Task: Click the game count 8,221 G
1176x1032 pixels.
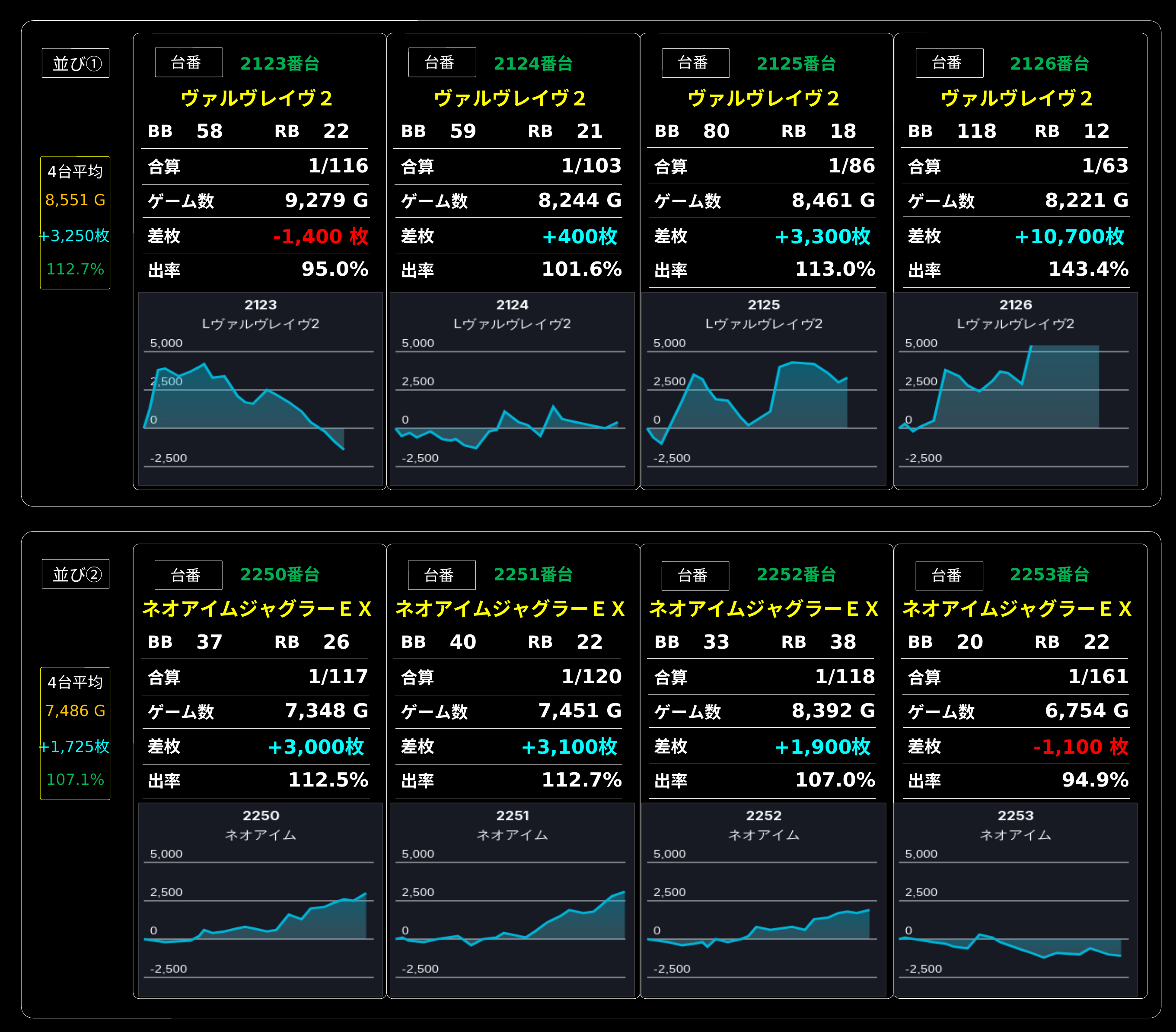Action: [x=1087, y=200]
